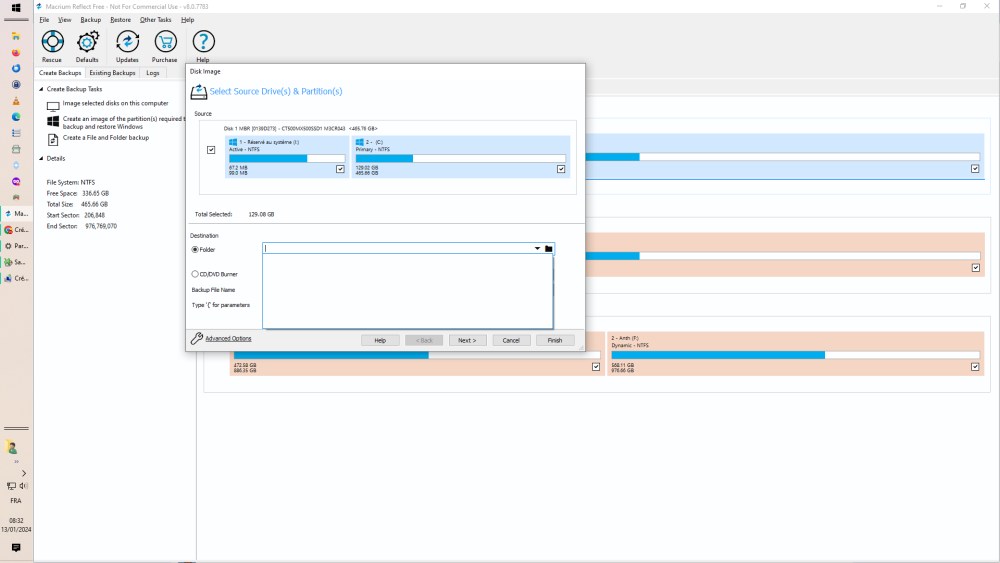Open the notification center icon
Screen dimensions: 1000x563
pyautogui.click(x=16, y=548)
